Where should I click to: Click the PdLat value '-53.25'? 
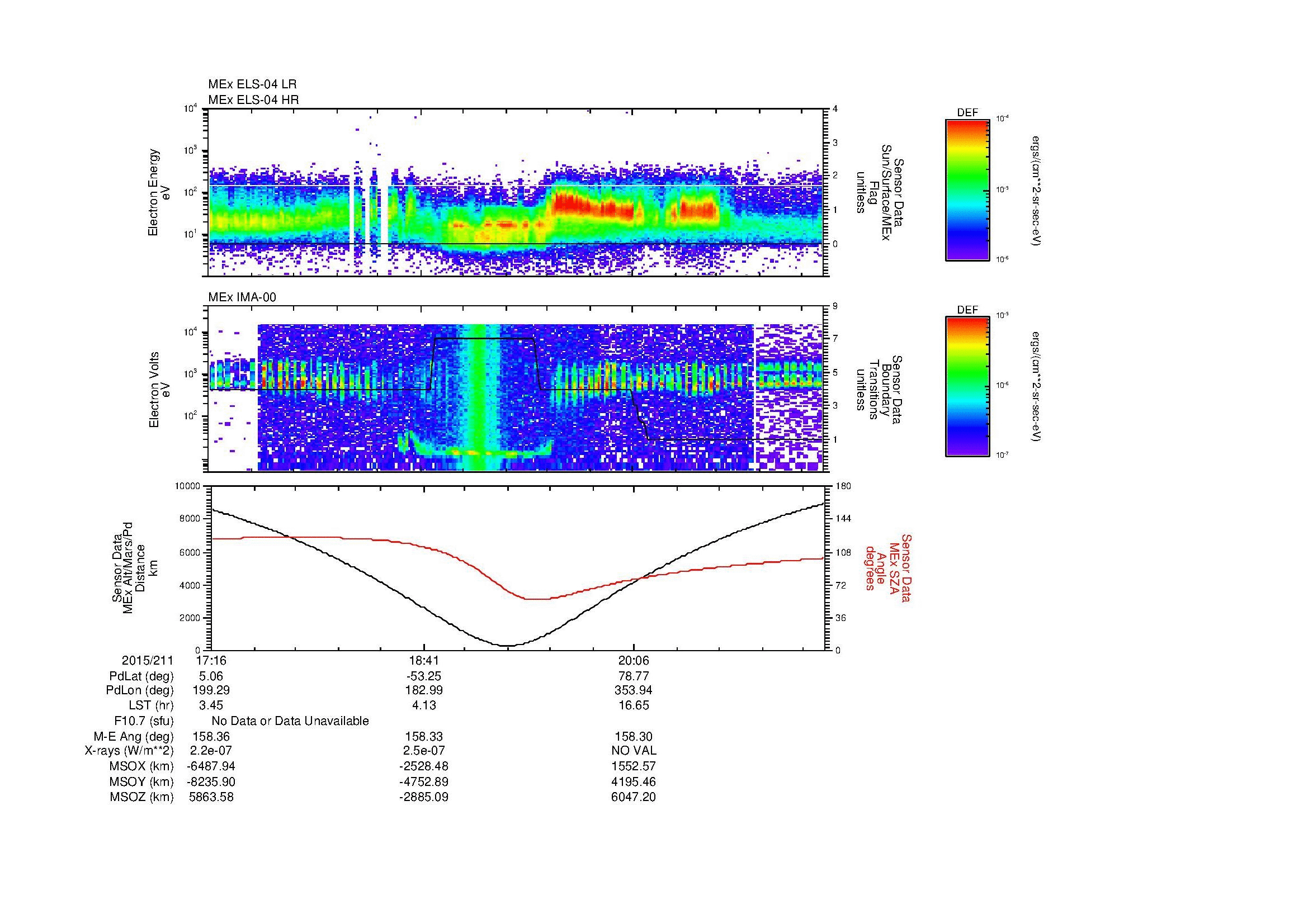tap(424, 676)
